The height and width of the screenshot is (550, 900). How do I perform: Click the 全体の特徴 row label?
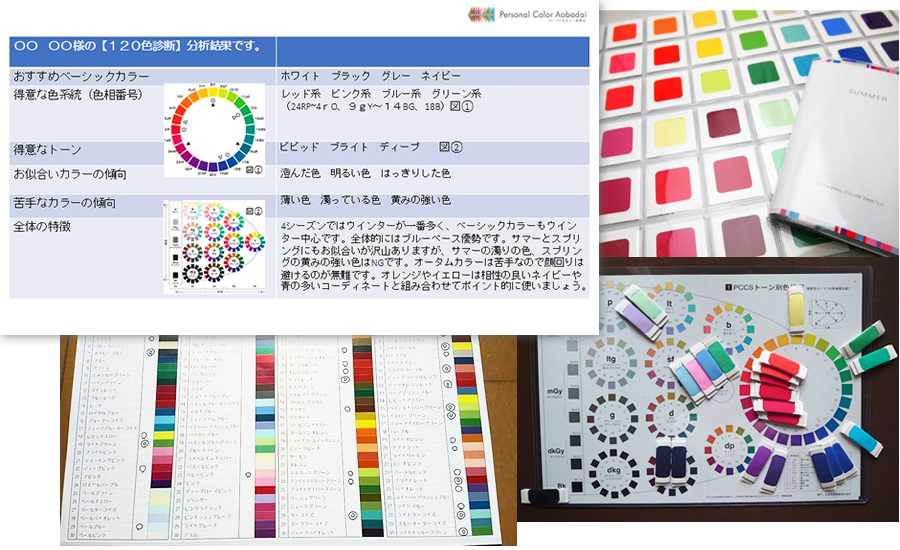click(47, 226)
